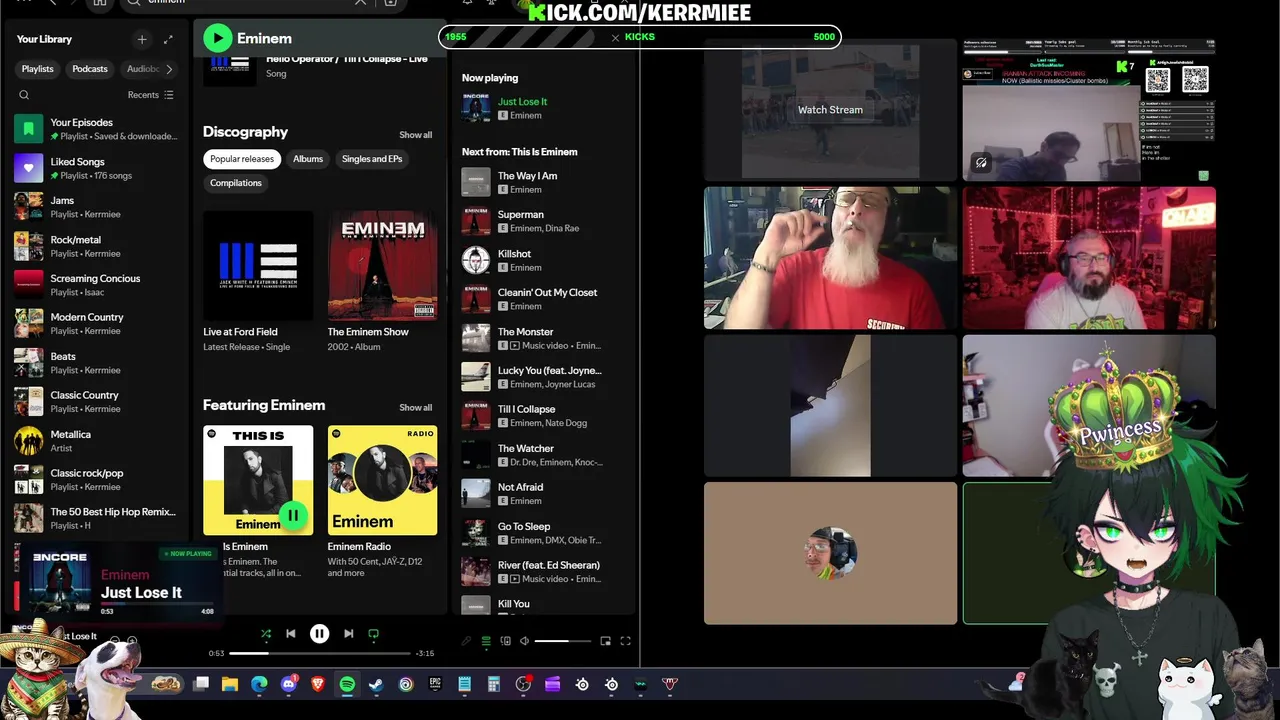Screen dimensions: 1280x720
Task: Open OBS Studio on the taskbar
Action: (523, 684)
